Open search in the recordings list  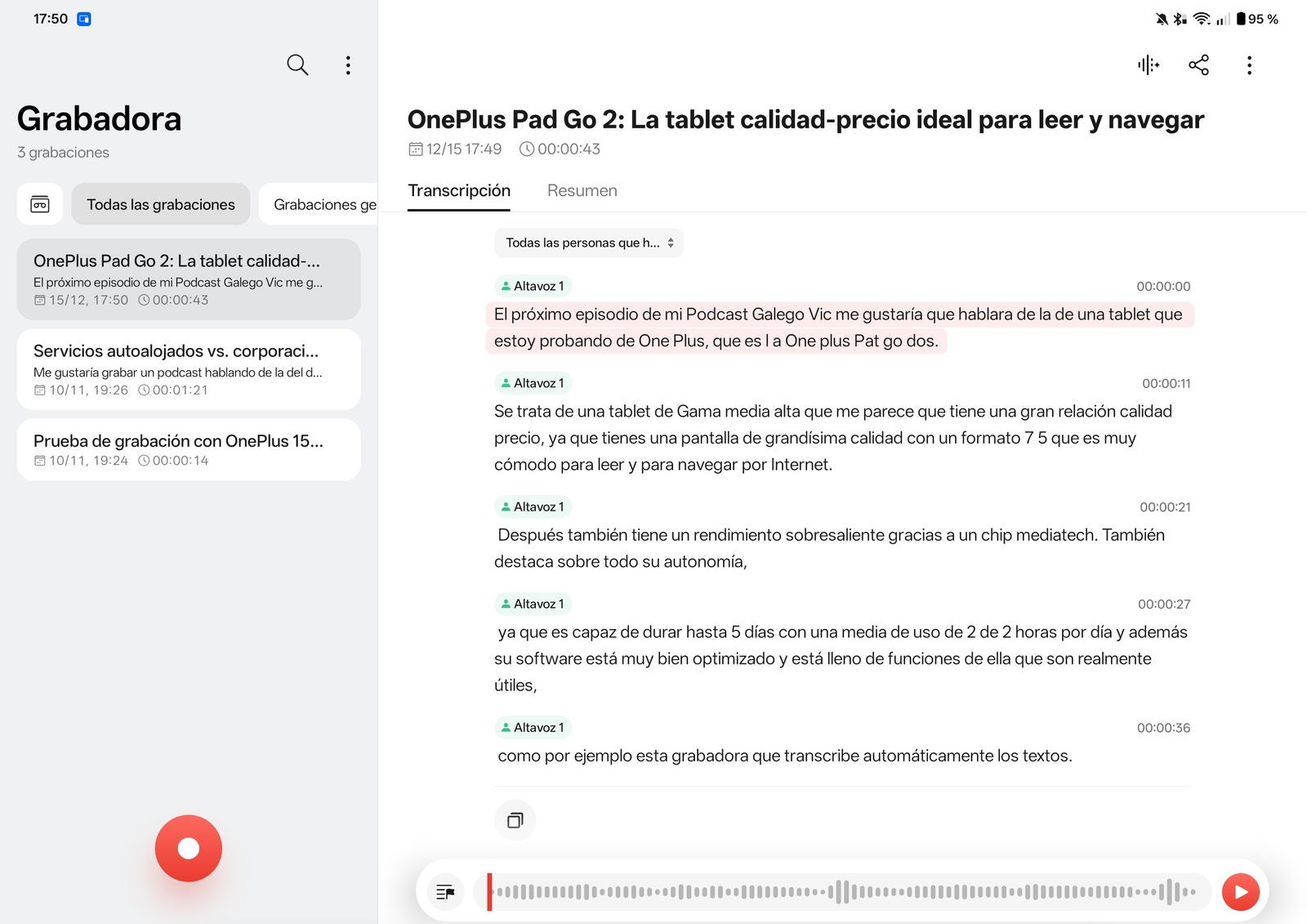pos(297,65)
